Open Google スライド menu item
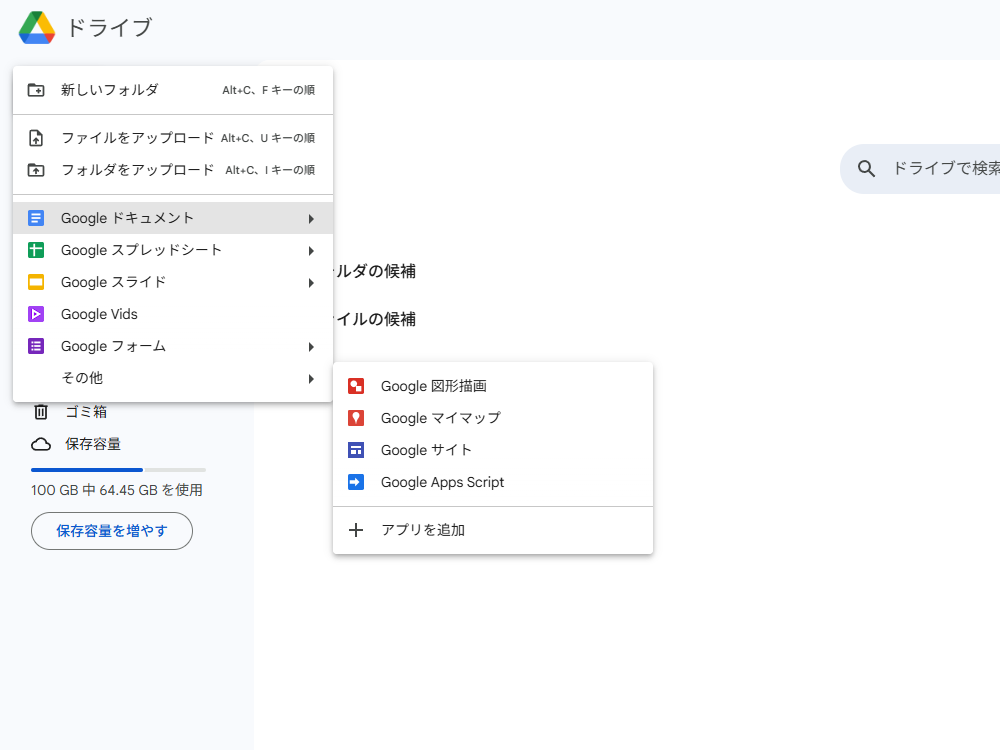 click(173, 282)
